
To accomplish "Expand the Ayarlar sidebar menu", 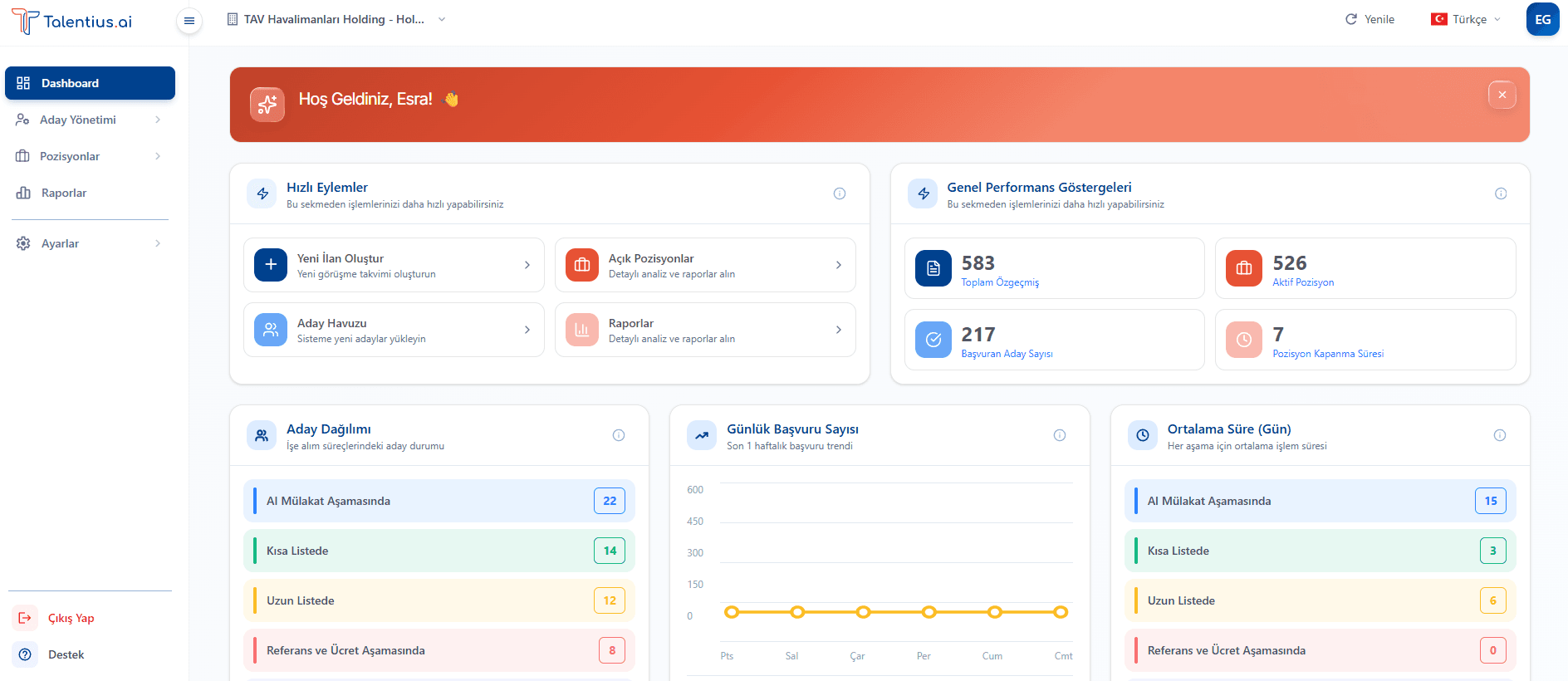I will tap(90, 243).
